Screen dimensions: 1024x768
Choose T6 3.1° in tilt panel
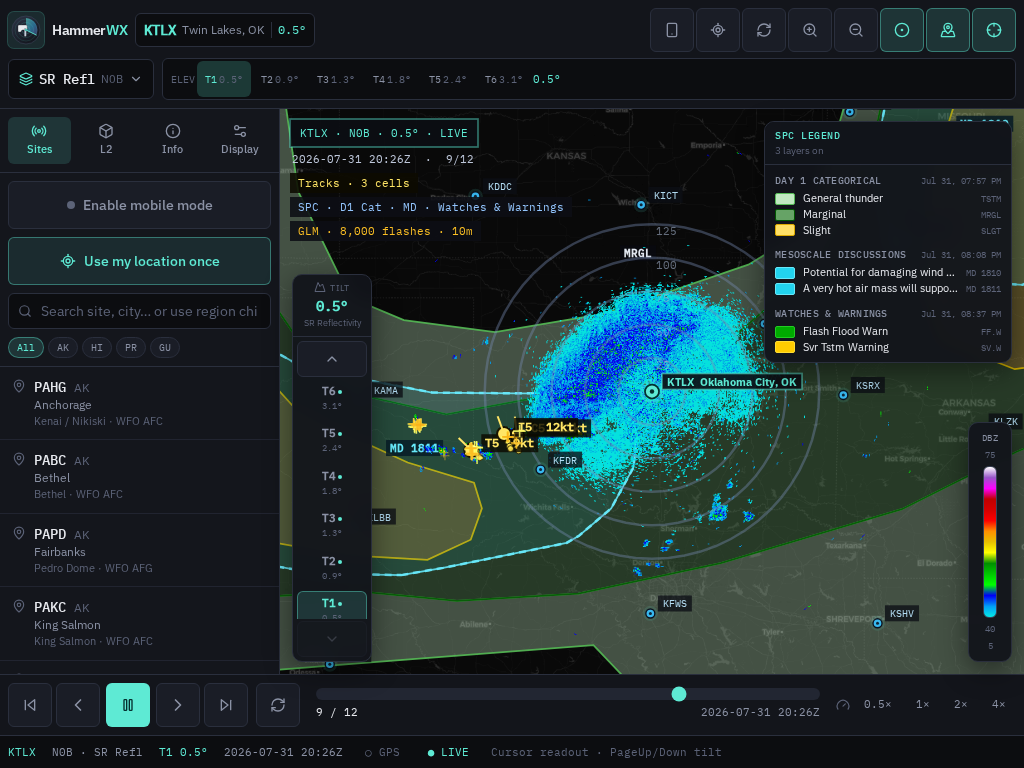(x=332, y=396)
